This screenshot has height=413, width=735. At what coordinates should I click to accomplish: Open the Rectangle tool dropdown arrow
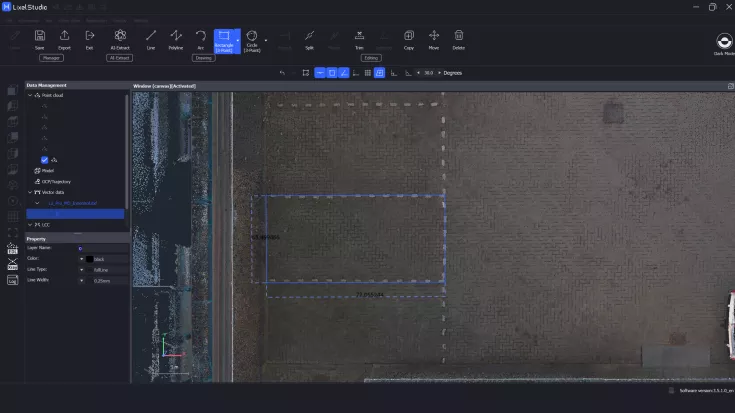coord(237,38)
